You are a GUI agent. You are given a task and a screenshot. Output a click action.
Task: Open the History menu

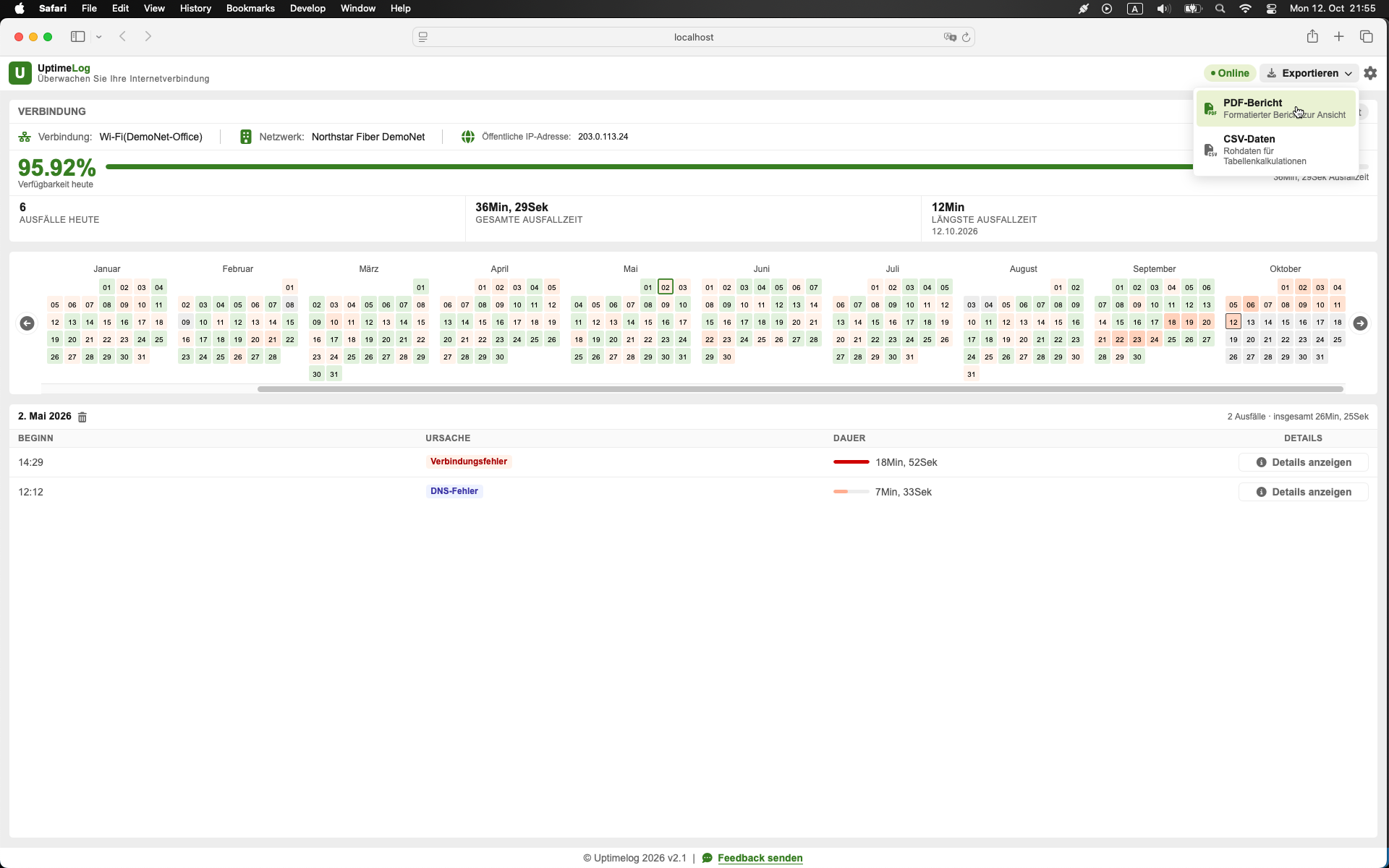tap(195, 9)
